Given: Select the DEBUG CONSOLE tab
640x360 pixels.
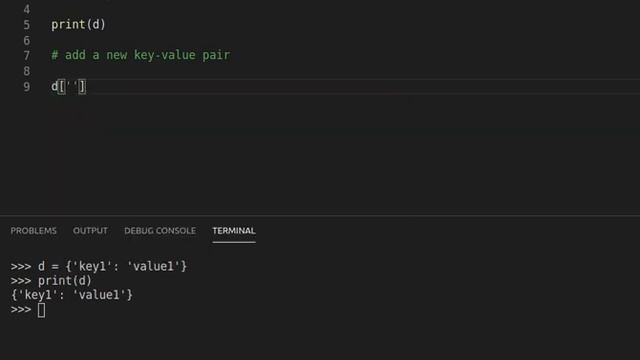Looking at the screenshot, I should [160, 231].
